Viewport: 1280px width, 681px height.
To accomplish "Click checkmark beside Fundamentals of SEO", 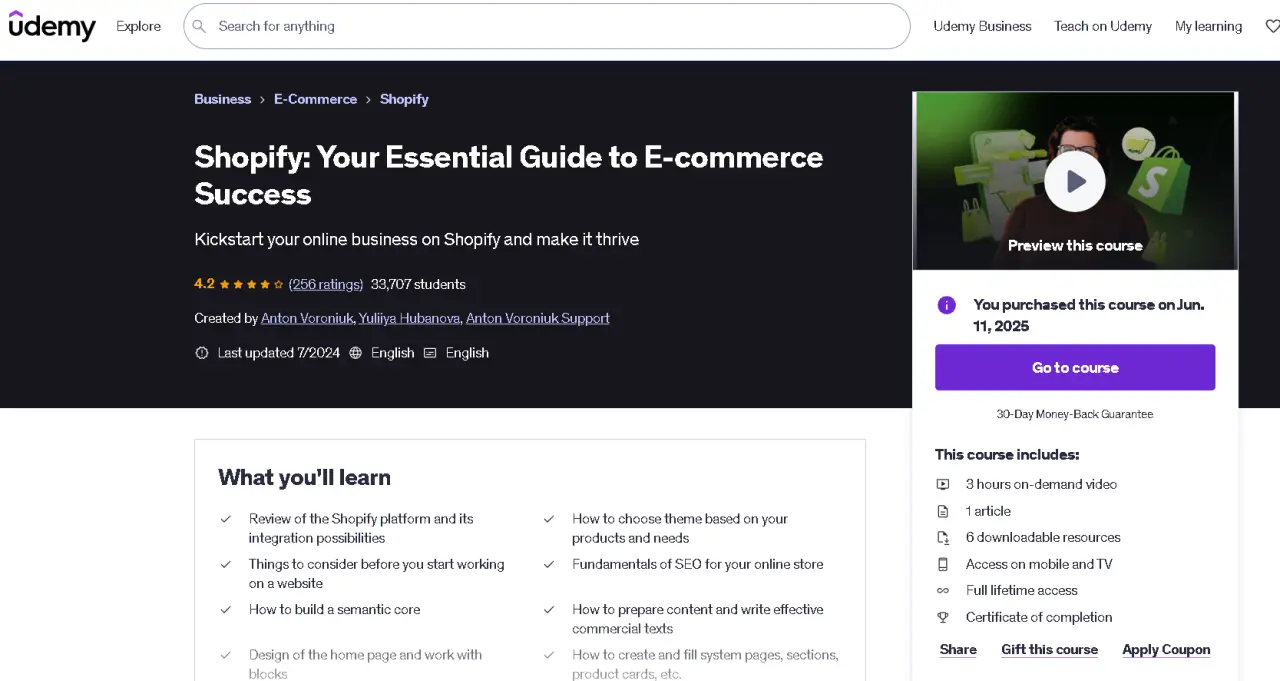I will coord(549,564).
